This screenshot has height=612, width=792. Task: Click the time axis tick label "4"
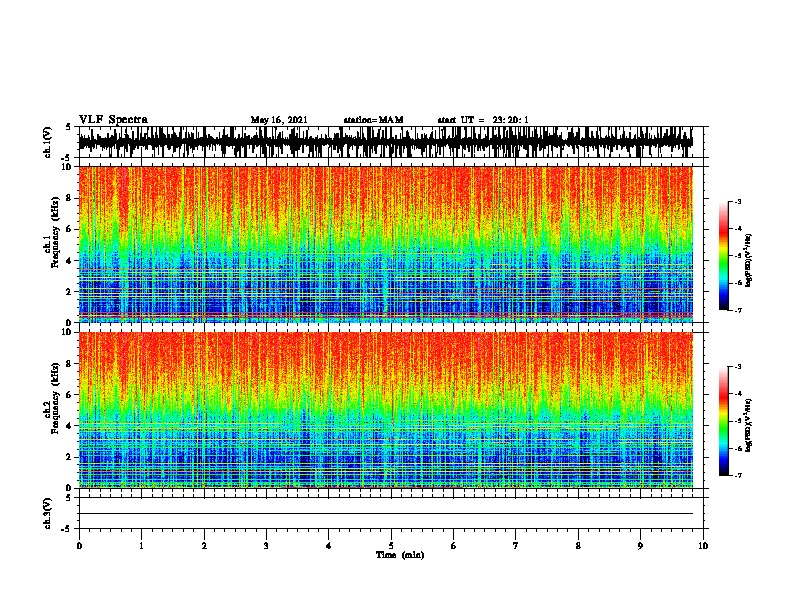329,546
